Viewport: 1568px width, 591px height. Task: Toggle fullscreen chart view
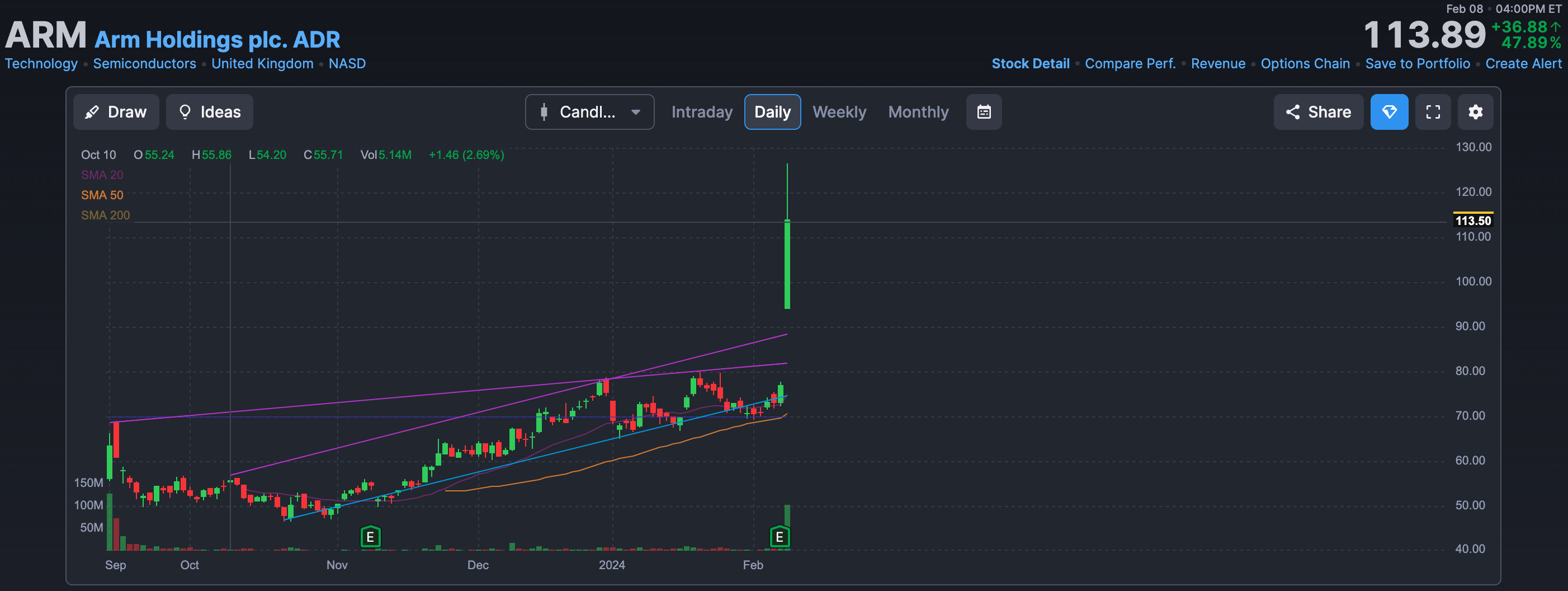pos(1433,112)
